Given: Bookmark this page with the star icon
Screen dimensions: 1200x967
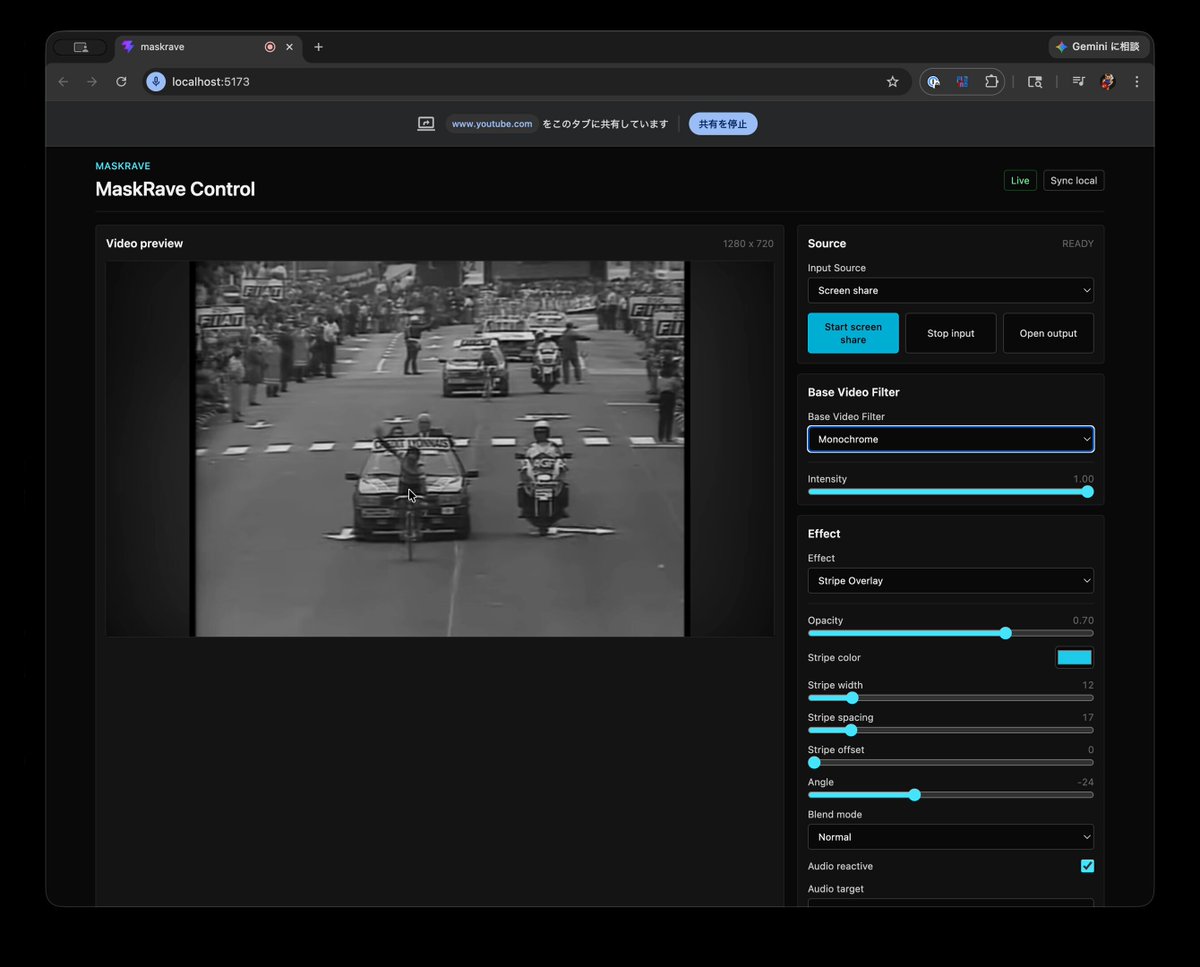Looking at the screenshot, I should tap(892, 82).
